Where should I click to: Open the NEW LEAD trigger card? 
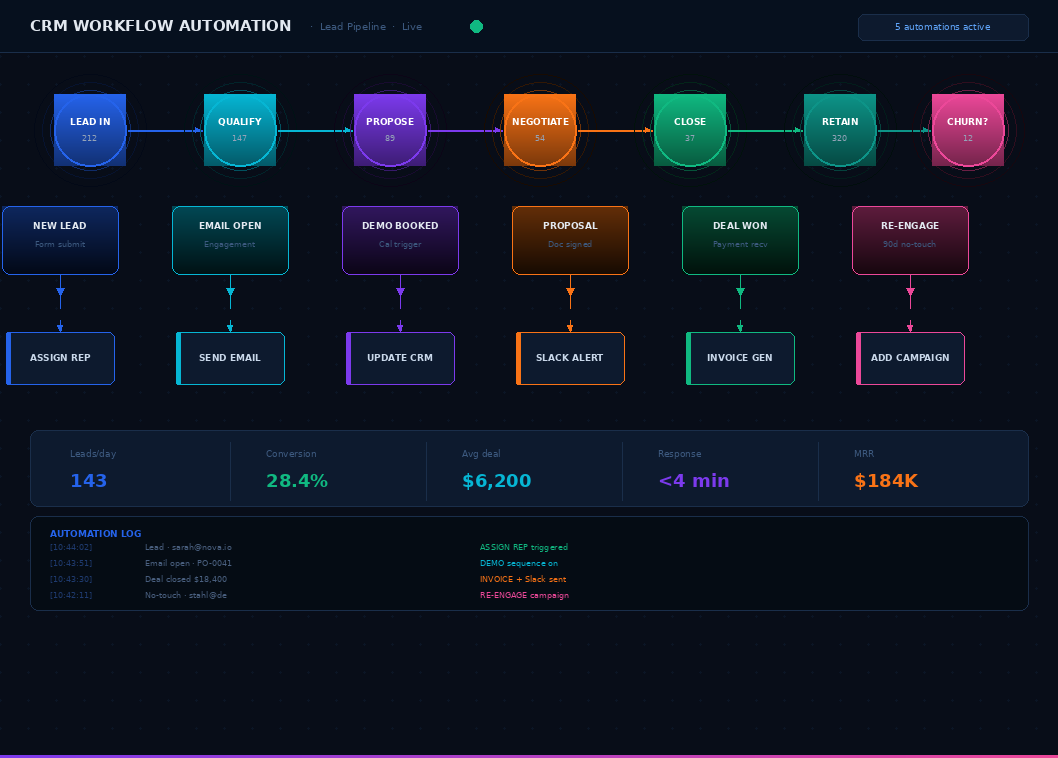[x=61, y=240]
